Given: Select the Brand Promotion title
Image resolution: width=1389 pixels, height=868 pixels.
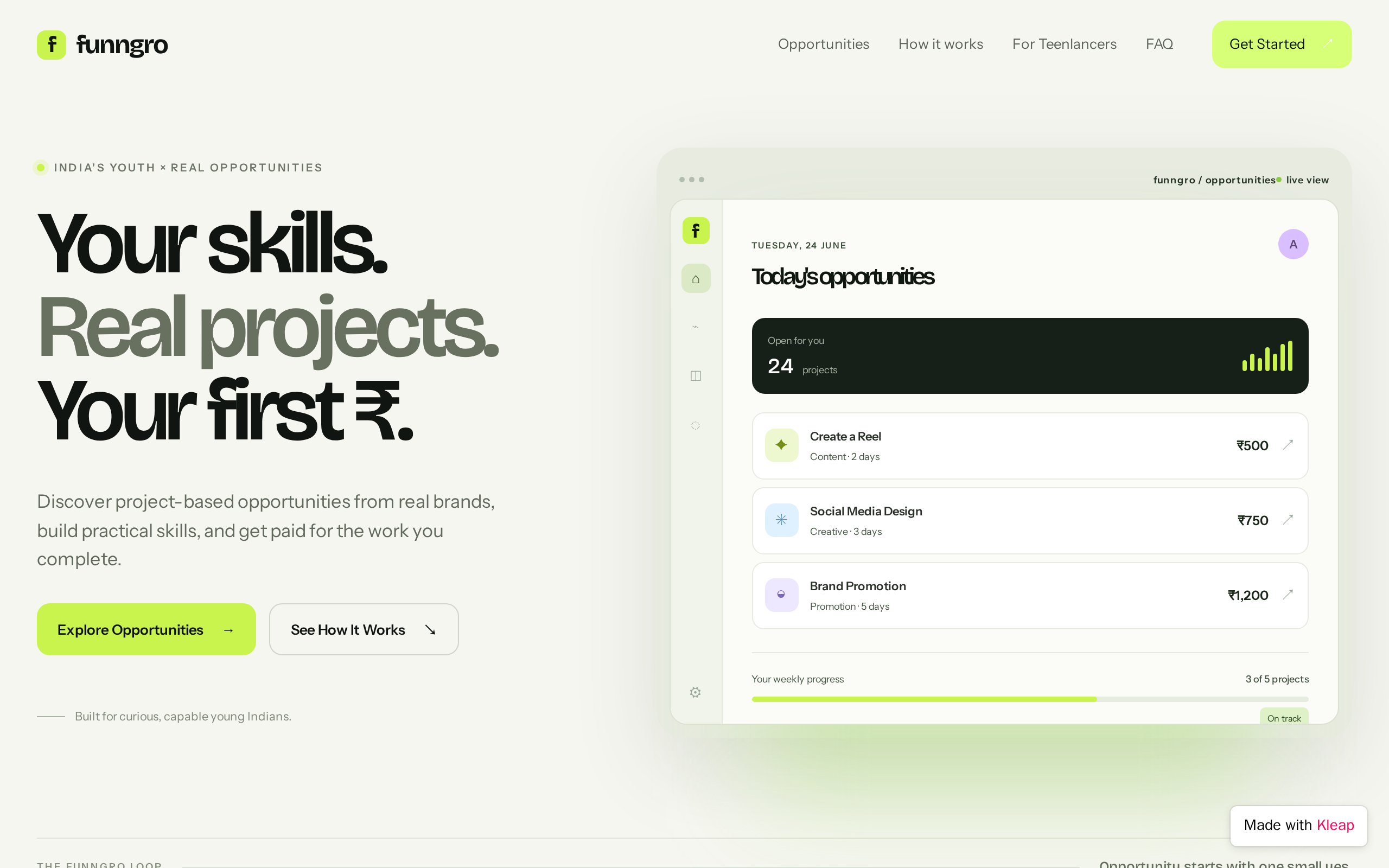Looking at the screenshot, I should (x=857, y=586).
